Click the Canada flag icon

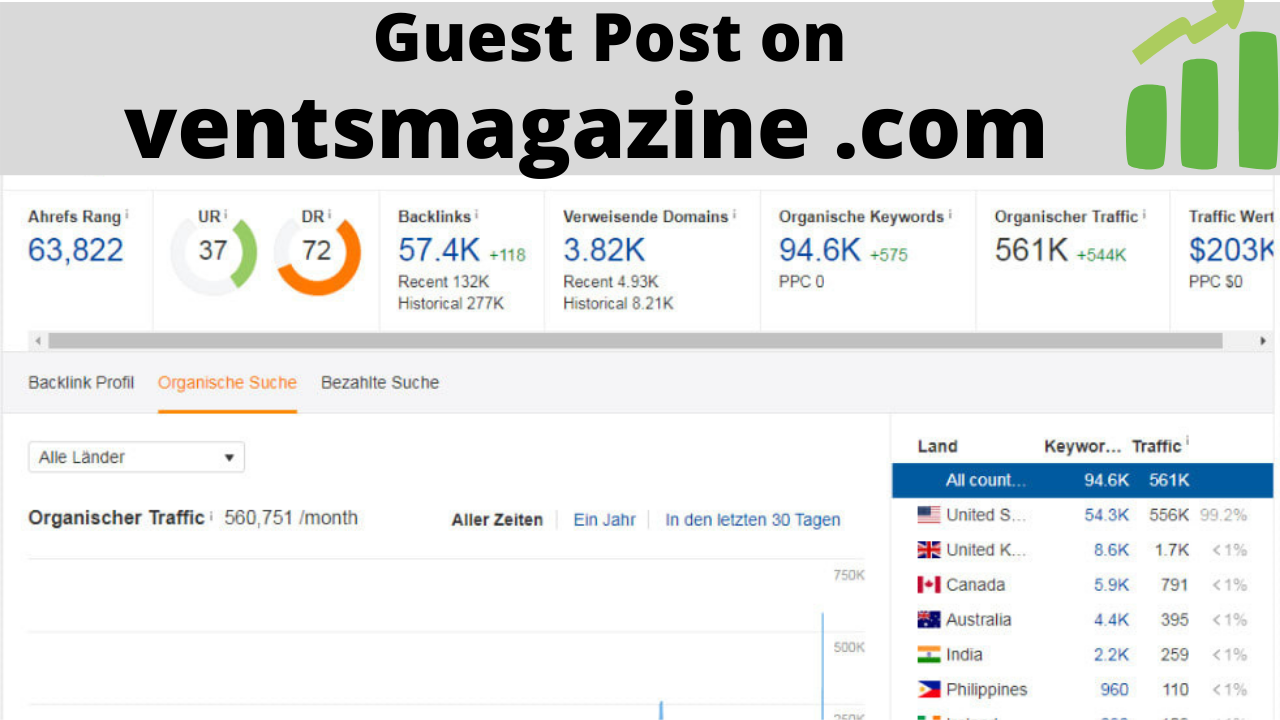point(930,584)
